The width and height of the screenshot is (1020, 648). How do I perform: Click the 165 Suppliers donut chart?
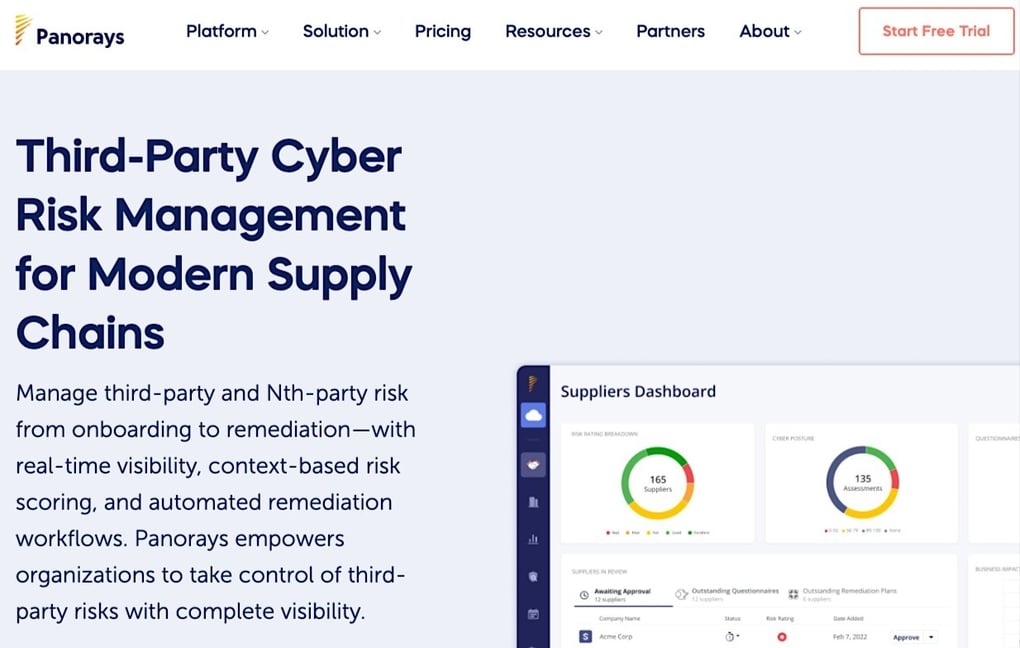pos(658,483)
